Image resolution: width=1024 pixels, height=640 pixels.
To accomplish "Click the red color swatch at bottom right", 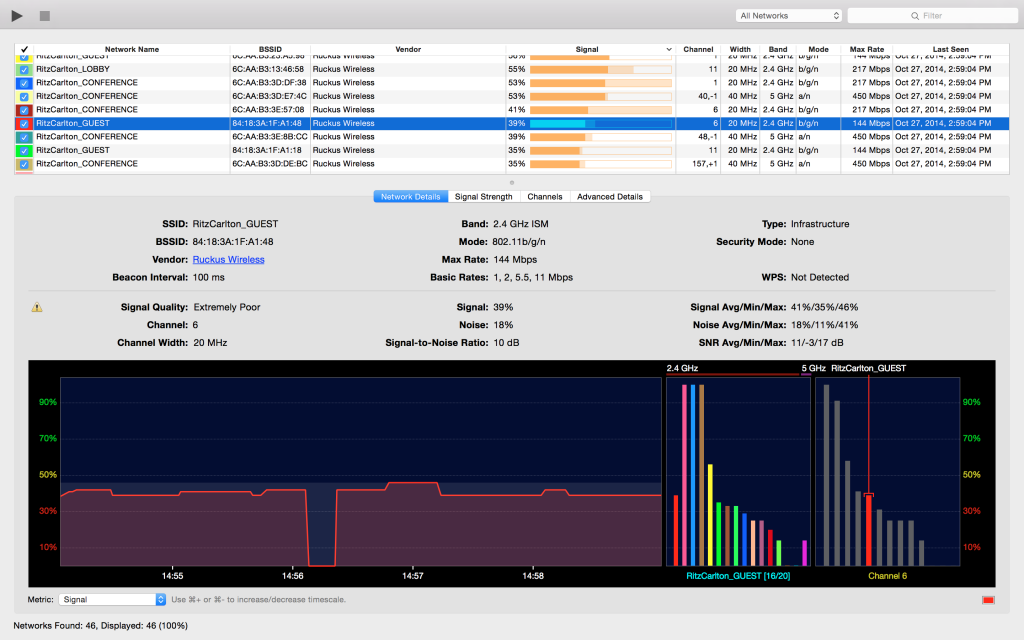I will pyautogui.click(x=988, y=600).
